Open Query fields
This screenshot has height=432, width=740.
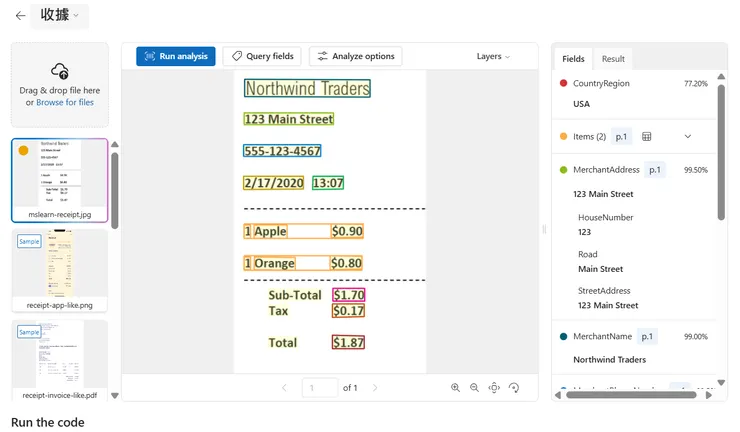pyautogui.click(x=263, y=56)
